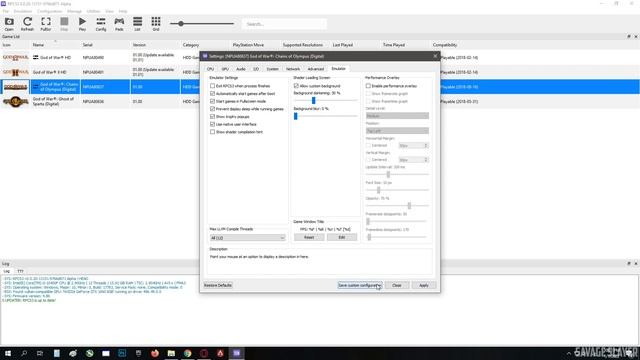Screen dimensions: 640x360
Task: Click RPCS3 taskbar icon
Action: click(x=237, y=353)
